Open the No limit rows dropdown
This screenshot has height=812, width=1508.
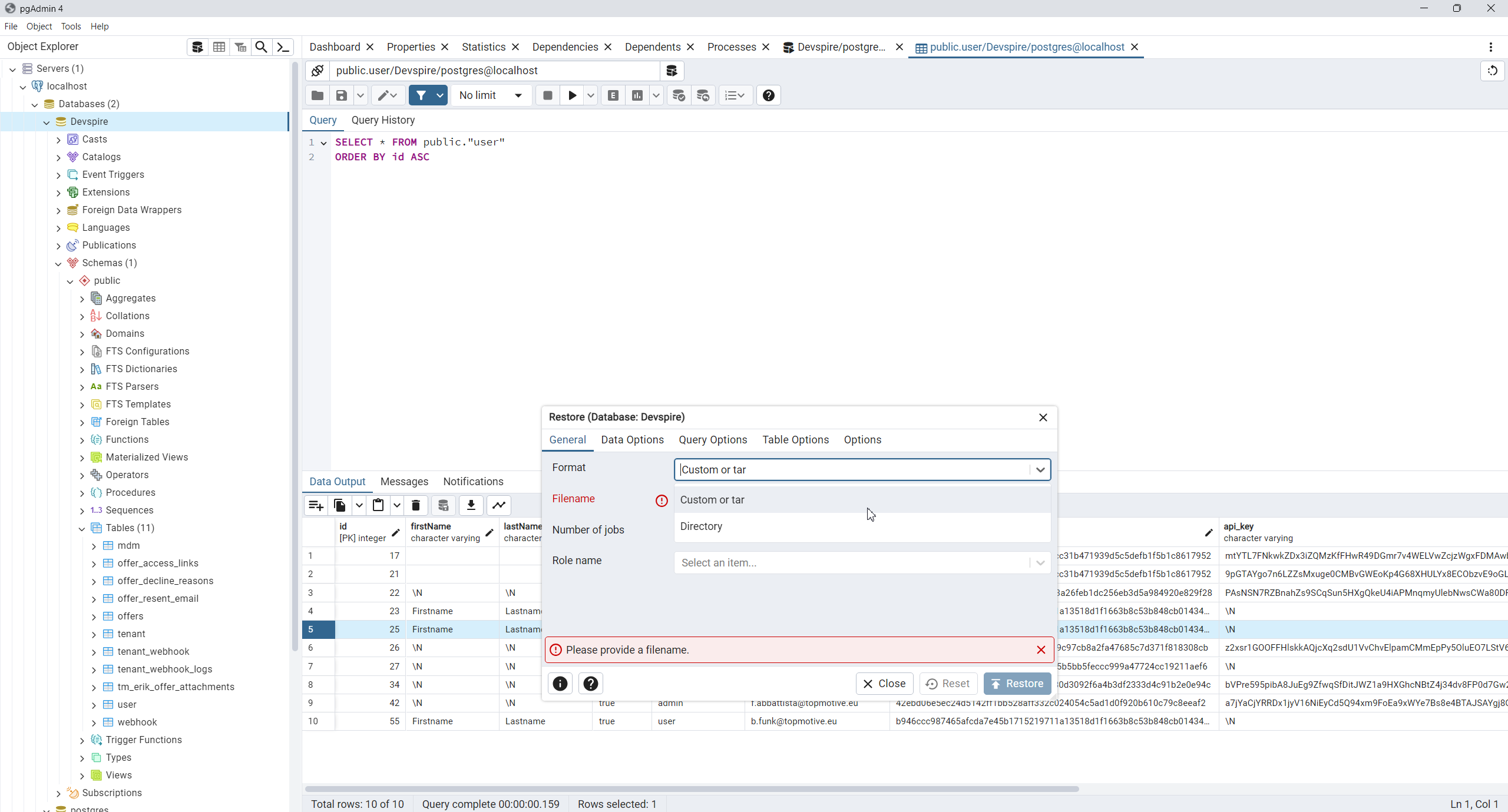(491, 95)
